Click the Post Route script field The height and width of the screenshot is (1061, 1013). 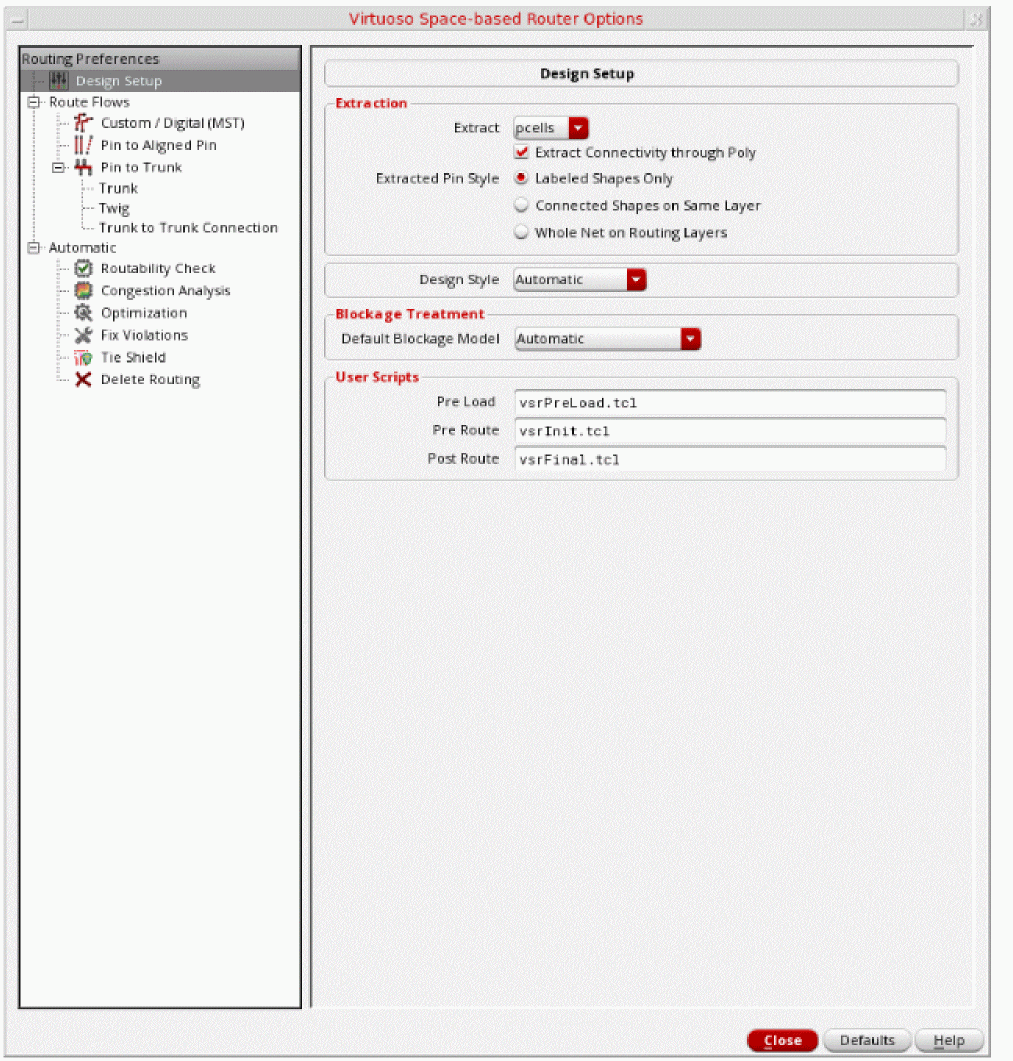tap(729, 459)
